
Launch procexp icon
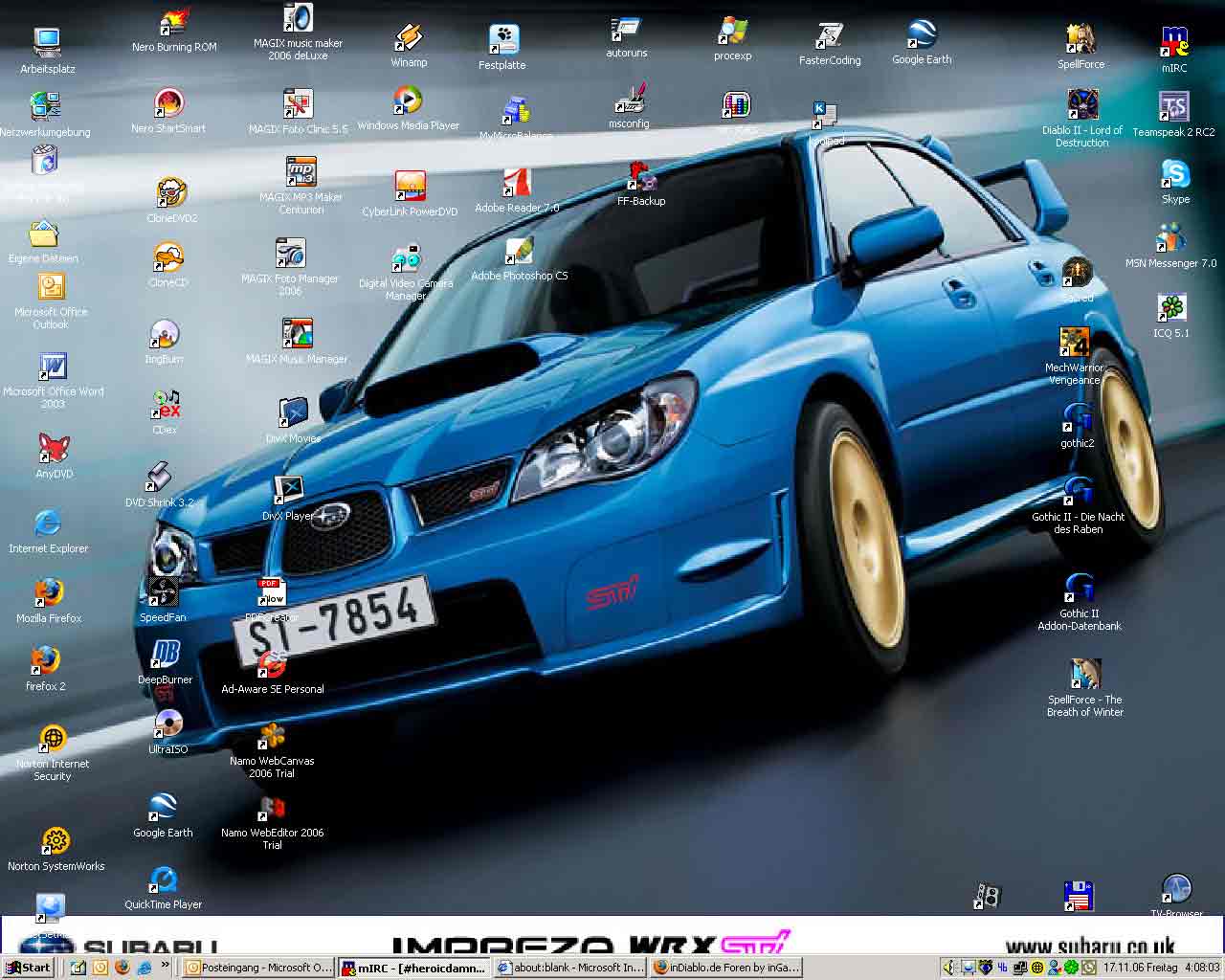point(732,31)
